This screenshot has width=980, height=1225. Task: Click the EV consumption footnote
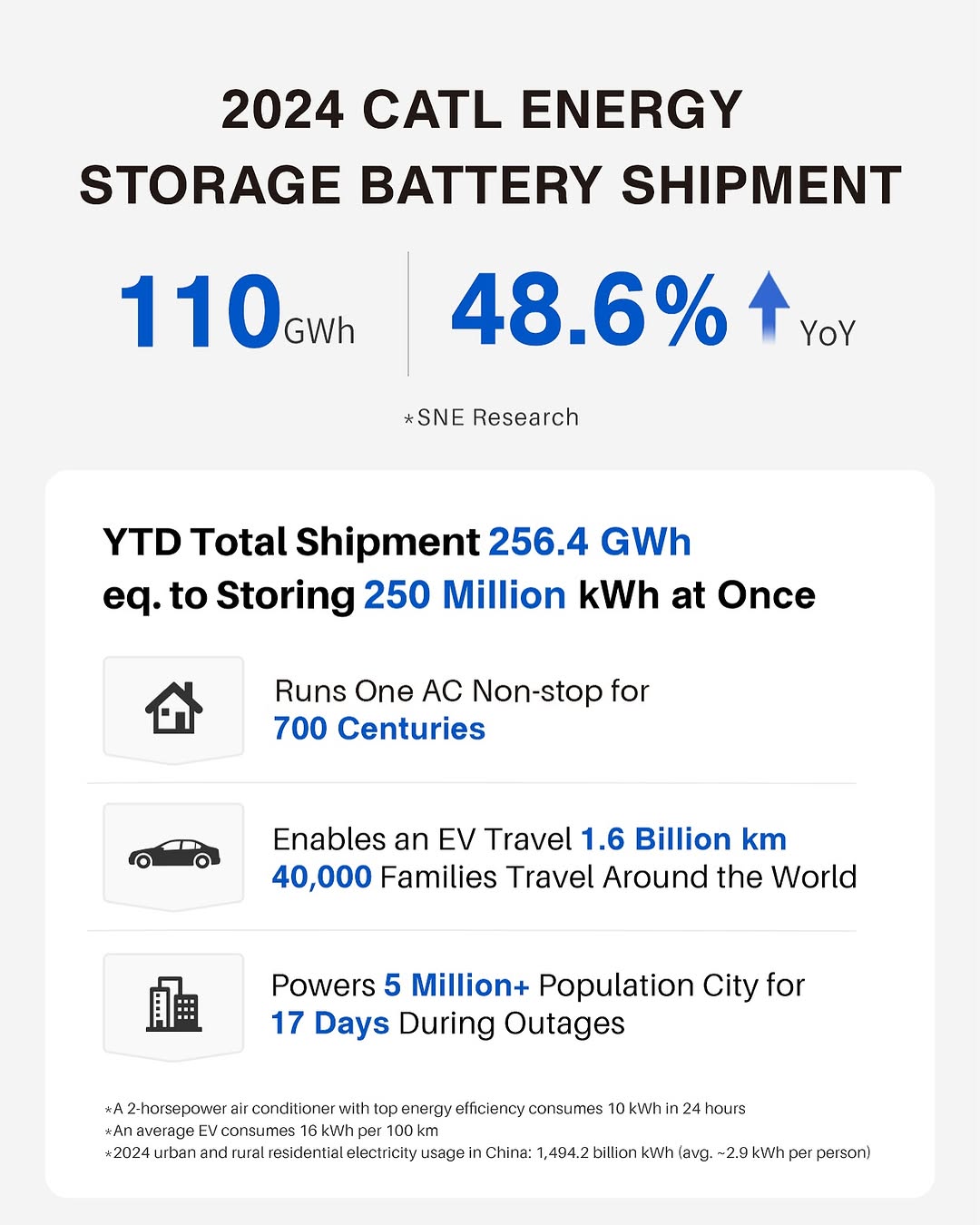coord(271,1131)
